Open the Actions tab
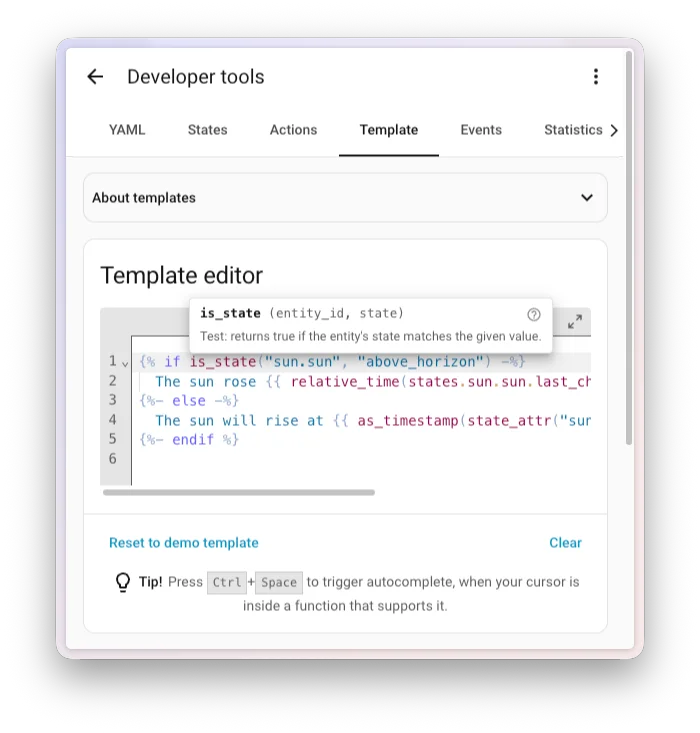The width and height of the screenshot is (700, 733). coord(293,130)
